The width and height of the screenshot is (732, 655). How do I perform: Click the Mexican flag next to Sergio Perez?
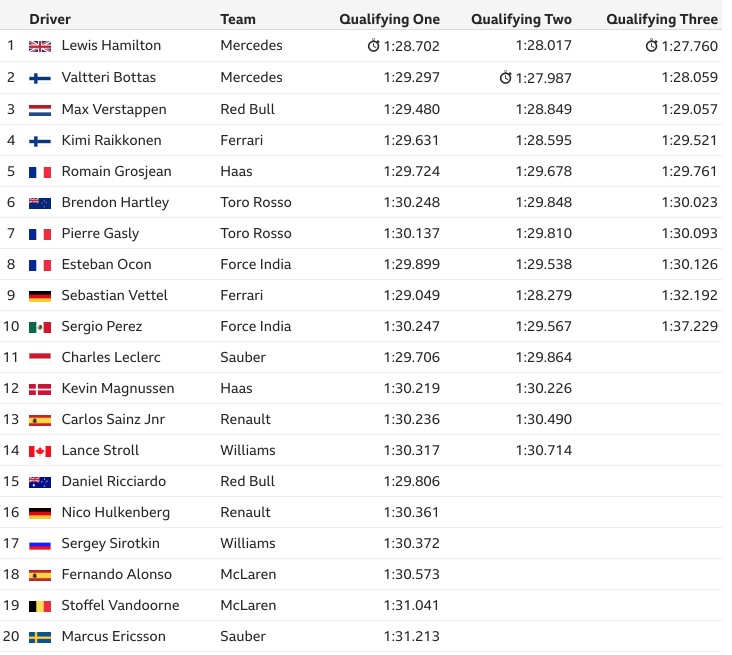(40, 327)
